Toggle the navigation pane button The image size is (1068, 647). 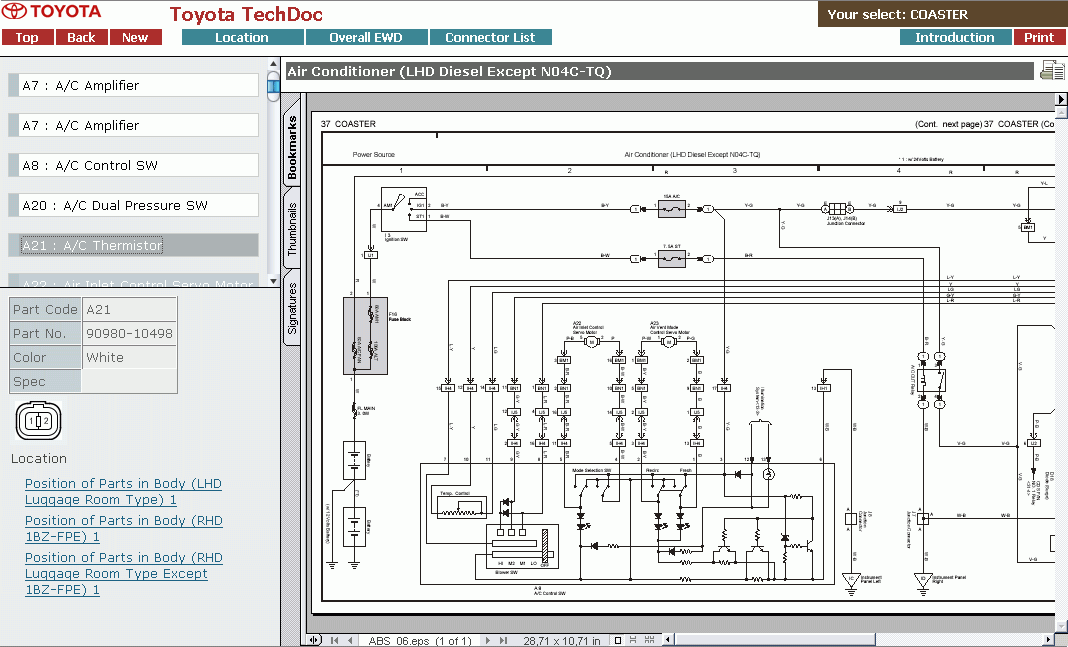[x=314, y=640]
